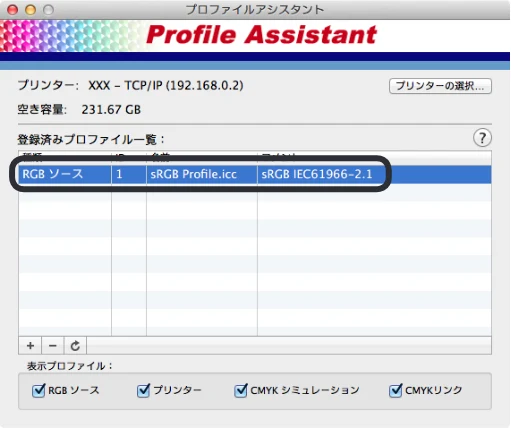Click printer name XXX – TCP/IP (192.168.0.2)
The height and width of the screenshot is (428, 511).
tap(166, 86)
